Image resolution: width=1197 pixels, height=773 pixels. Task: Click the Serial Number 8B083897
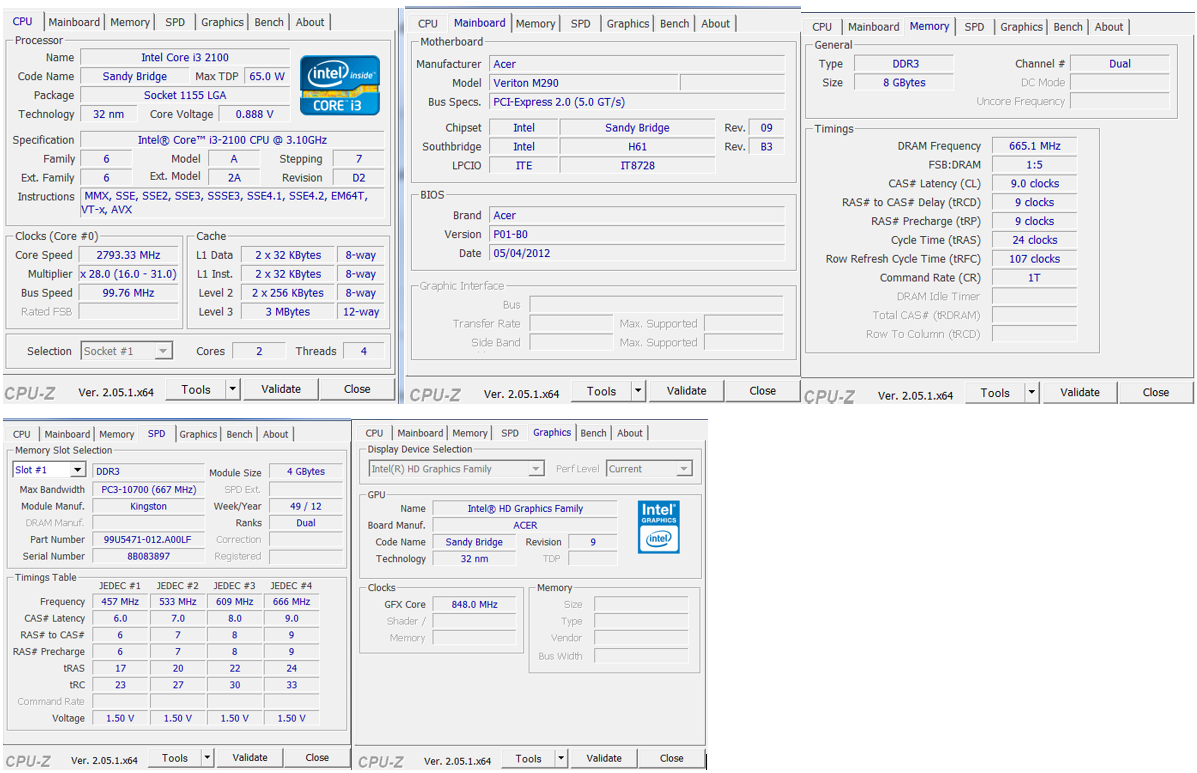tap(149, 556)
